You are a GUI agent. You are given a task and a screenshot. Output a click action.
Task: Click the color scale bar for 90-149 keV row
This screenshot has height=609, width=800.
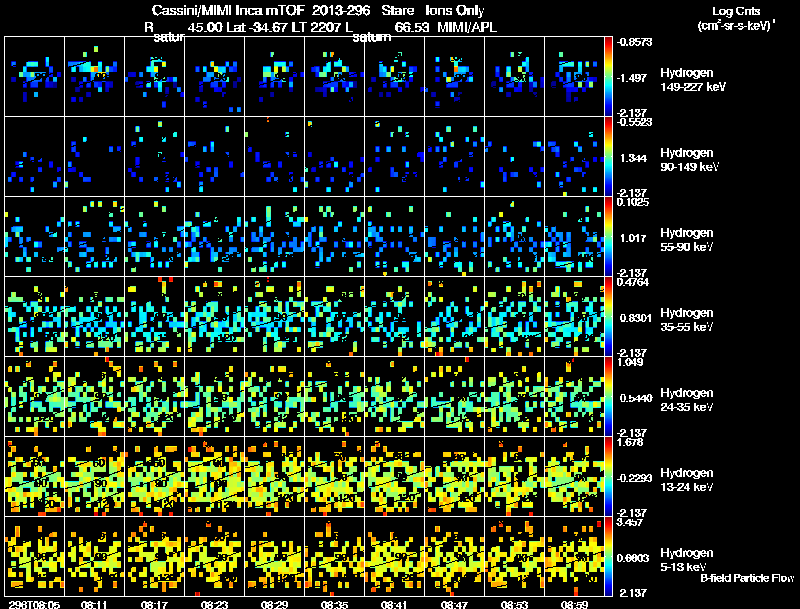[x=608, y=157]
